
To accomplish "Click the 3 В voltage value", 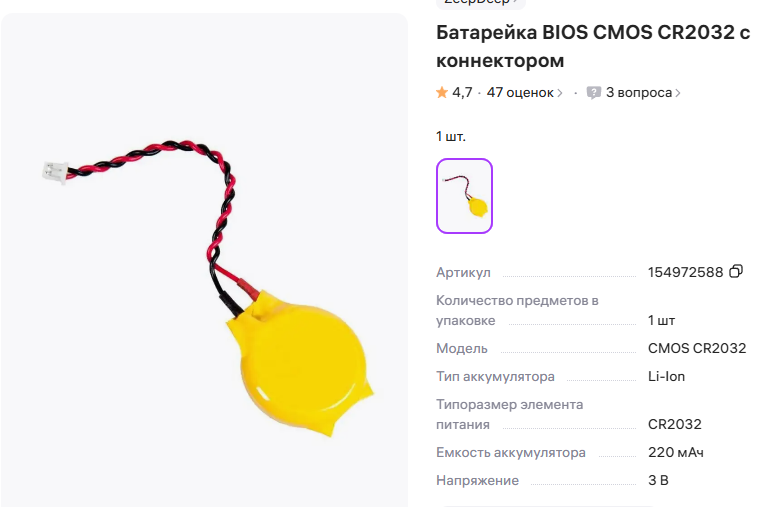I will pyautogui.click(x=658, y=480).
